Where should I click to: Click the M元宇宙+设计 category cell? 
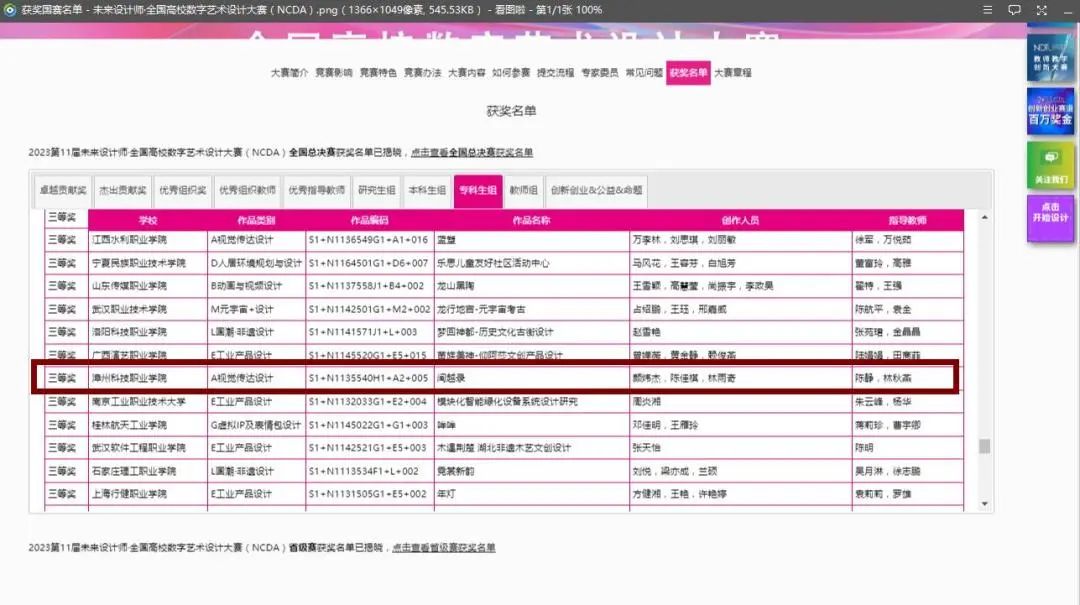[256, 309]
